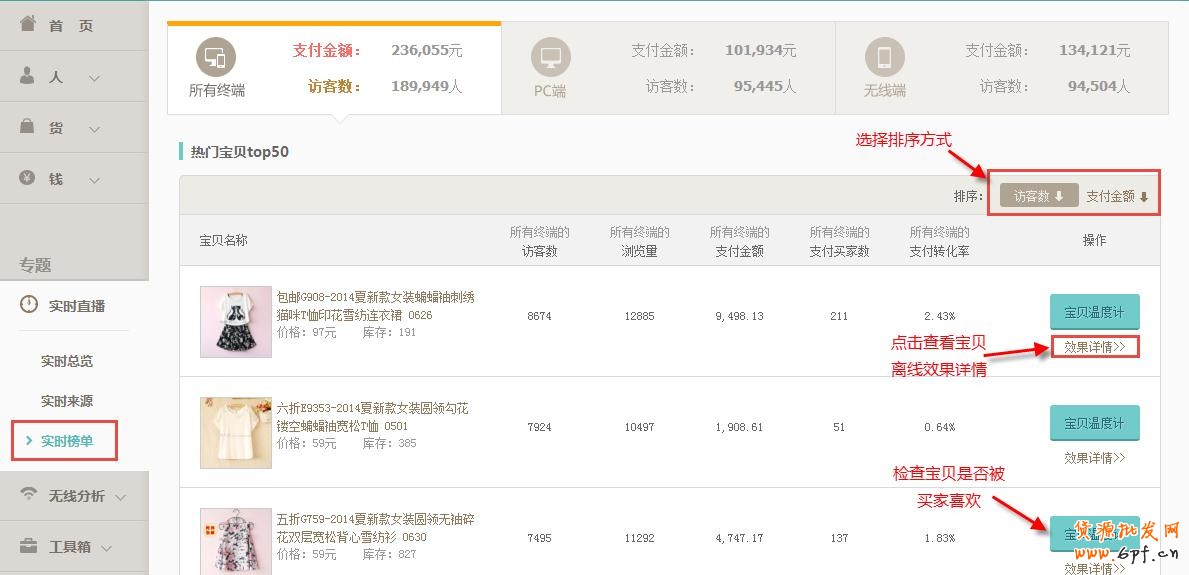Screen dimensions: 1189x575
Task: Click the 热门宝贝top50 heading
Action: click(x=240, y=151)
